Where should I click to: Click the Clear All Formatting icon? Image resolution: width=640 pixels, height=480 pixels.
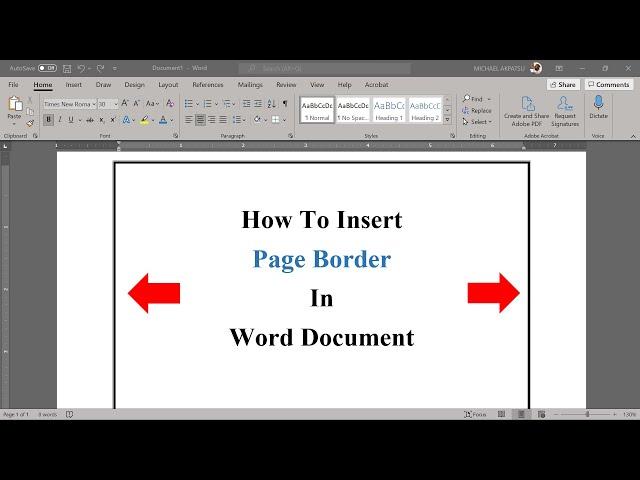click(170, 104)
